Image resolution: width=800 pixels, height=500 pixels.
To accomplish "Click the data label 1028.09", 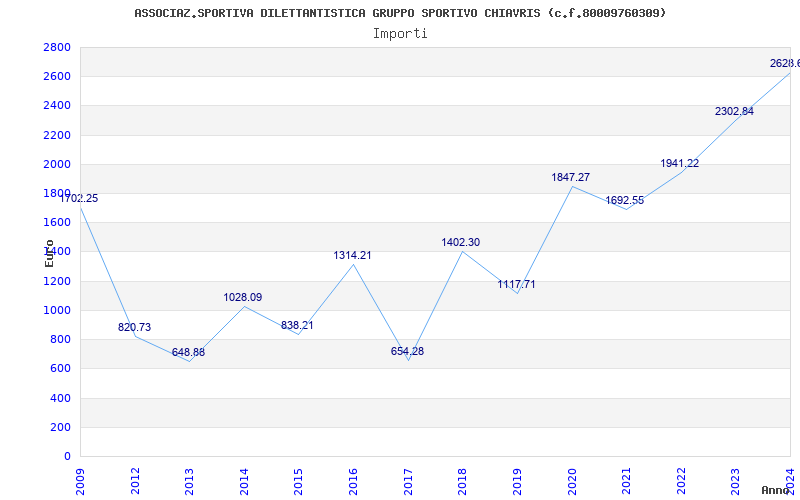I will [x=243, y=297].
